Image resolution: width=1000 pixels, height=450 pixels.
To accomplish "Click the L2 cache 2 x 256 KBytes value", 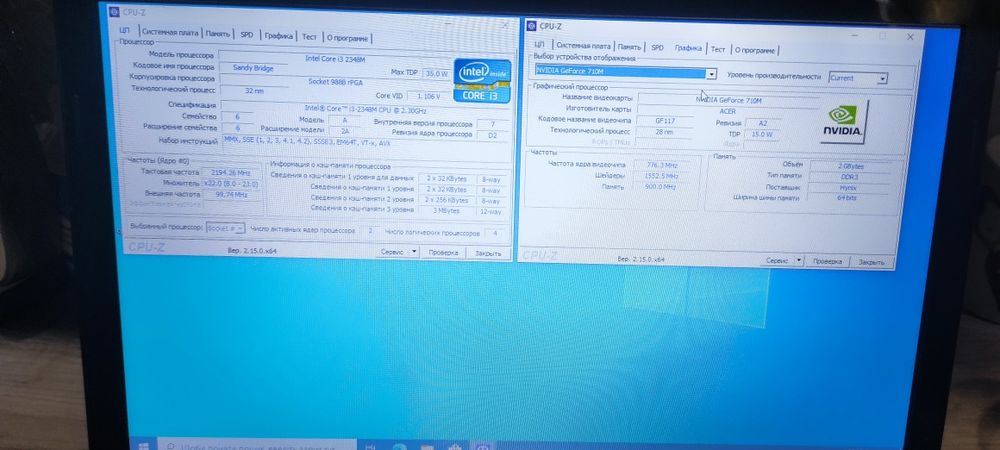I will point(446,200).
